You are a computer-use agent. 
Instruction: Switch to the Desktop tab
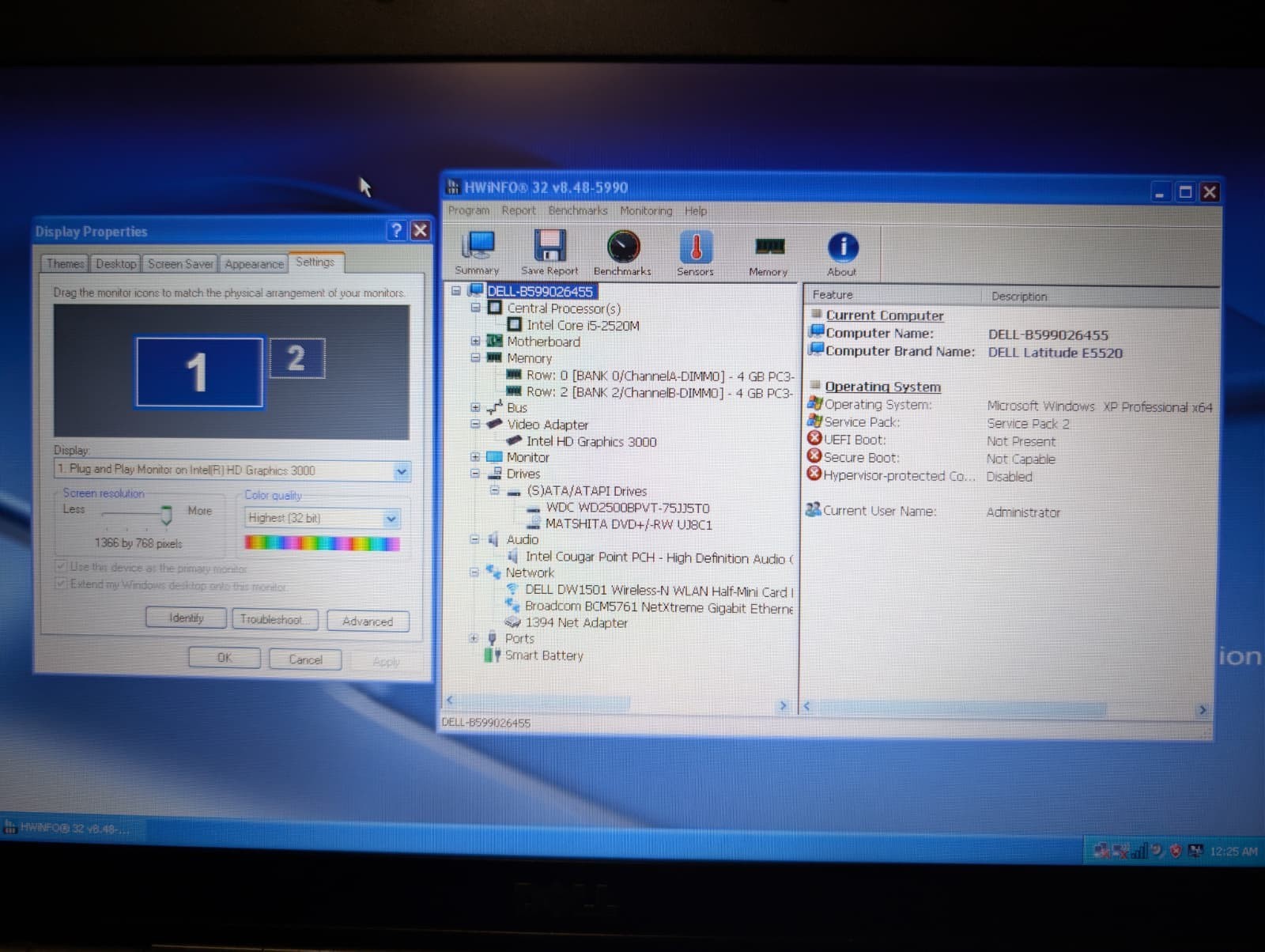coord(116,264)
